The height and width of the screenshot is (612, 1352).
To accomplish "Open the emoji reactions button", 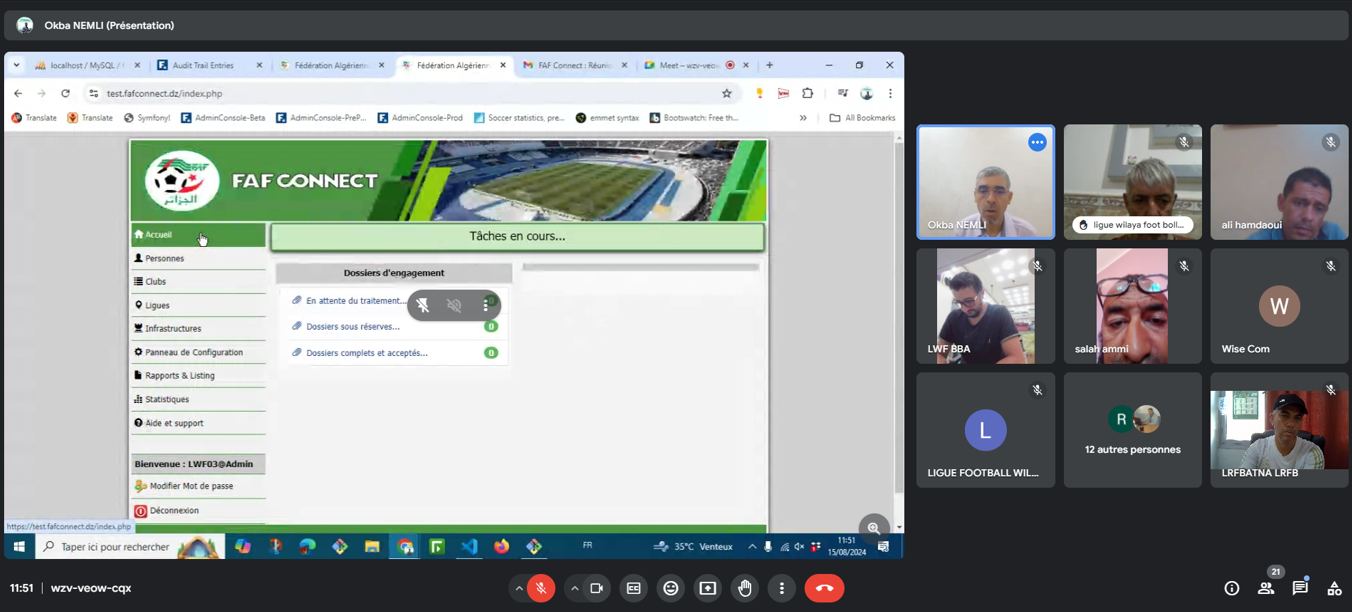I will [x=671, y=589].
